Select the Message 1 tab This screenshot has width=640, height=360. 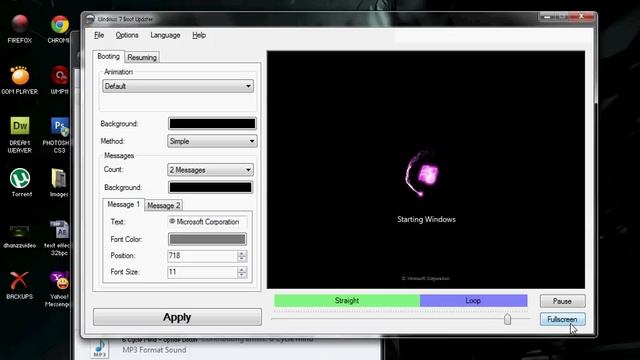click(123, 204)
